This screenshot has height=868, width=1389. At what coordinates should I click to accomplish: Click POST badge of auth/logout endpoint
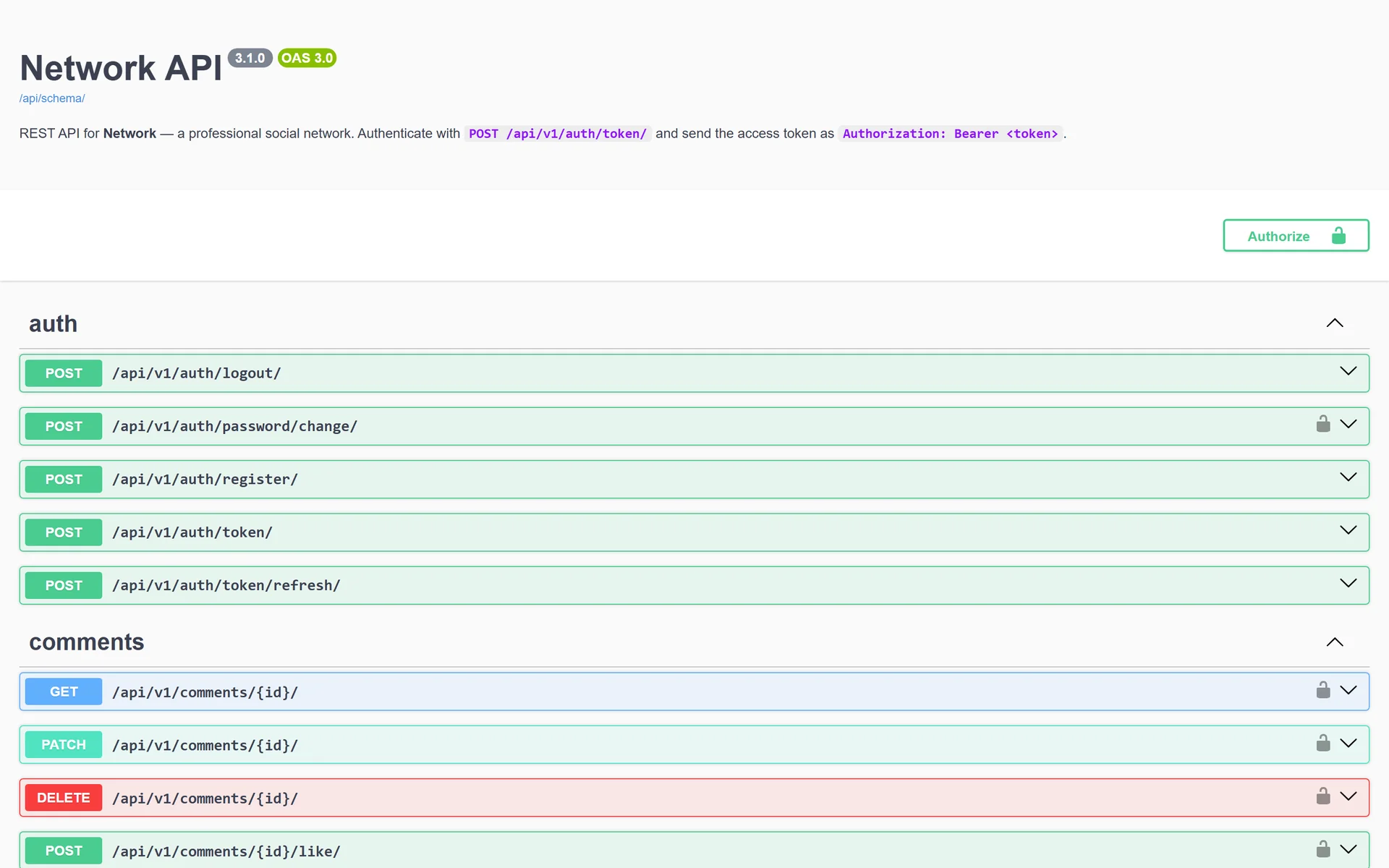click(x=64, y=373)
